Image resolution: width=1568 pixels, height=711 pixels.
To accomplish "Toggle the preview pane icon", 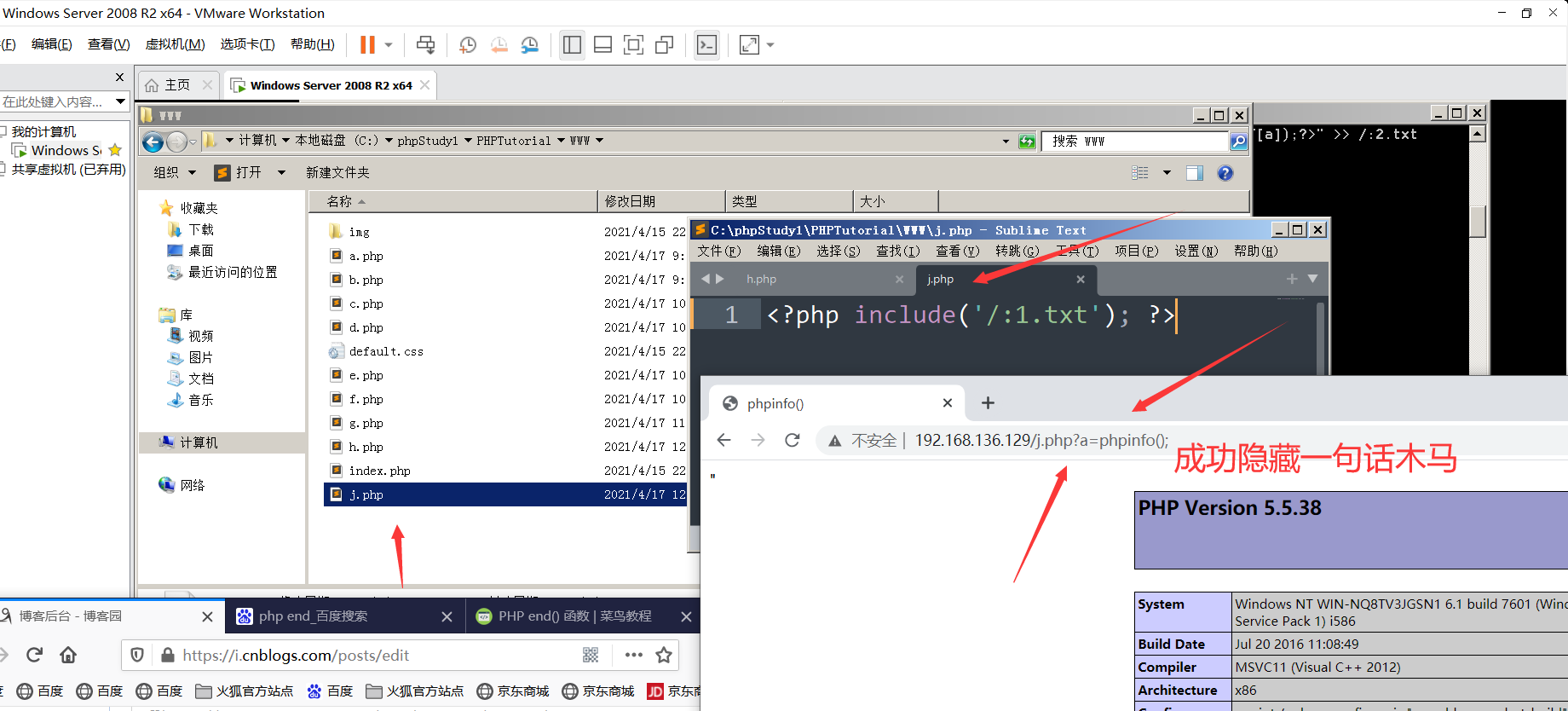I will click(x=1195, y=173).
